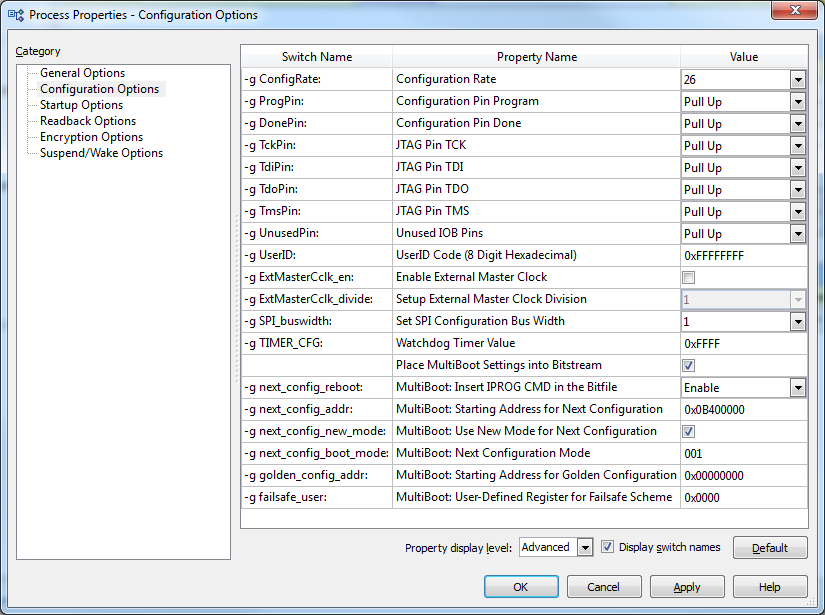825x615 pixels.
Task: Click the Failsafe Scheme register value field
Action: pos(744,498)
